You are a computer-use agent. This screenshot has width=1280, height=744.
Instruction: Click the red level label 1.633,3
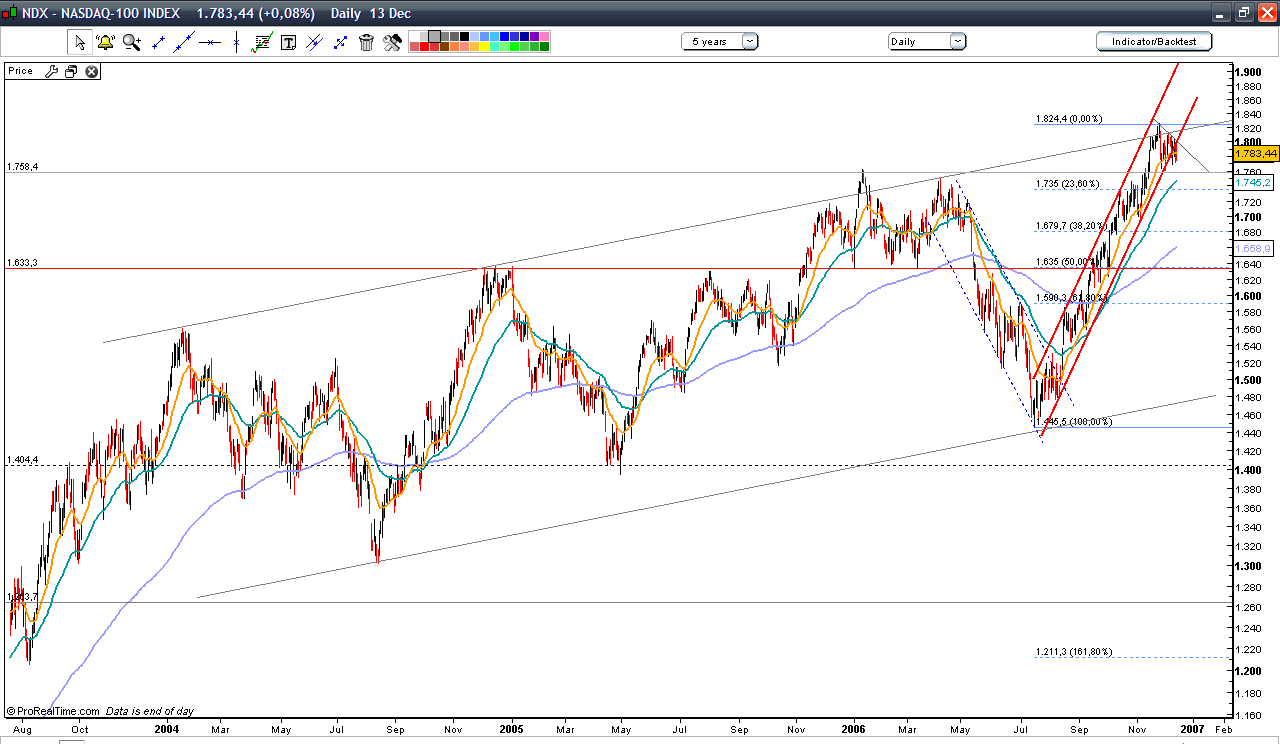(22, 263)
